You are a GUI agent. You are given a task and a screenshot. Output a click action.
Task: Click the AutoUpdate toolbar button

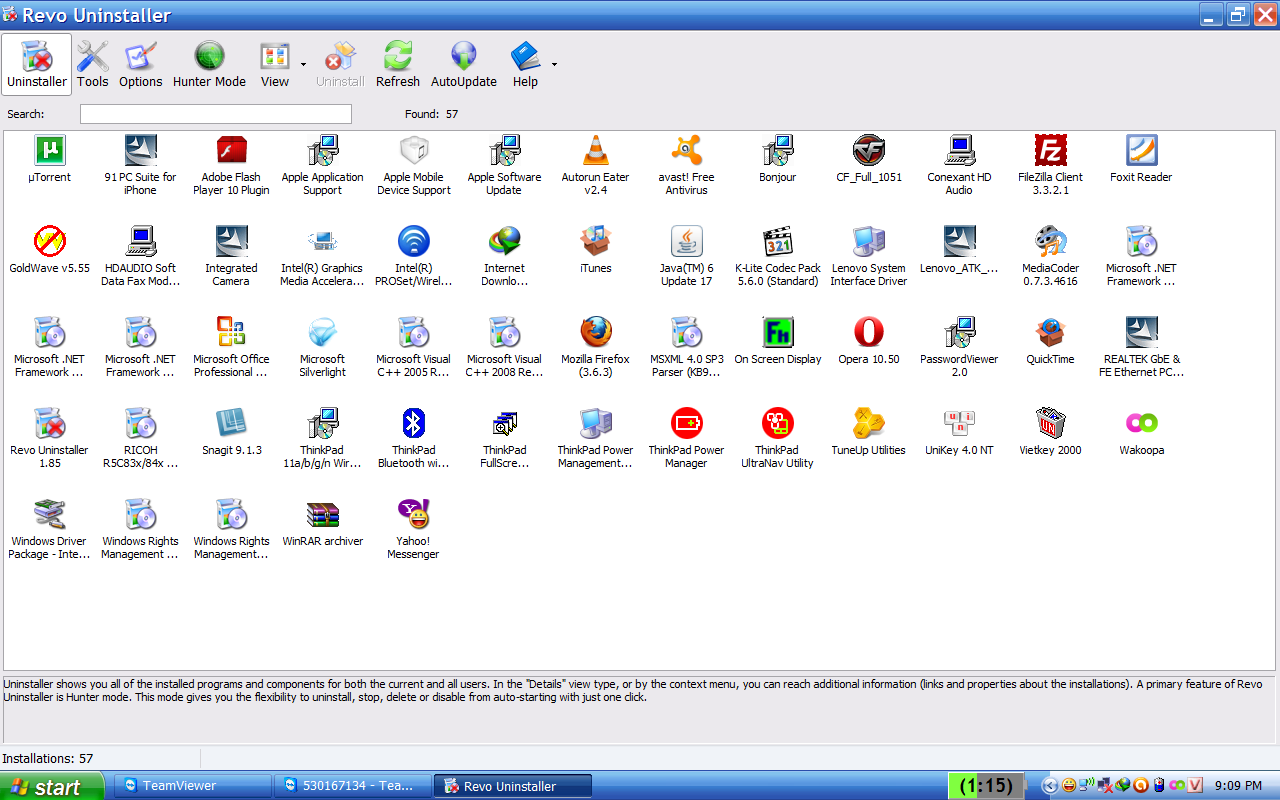click(x=464, y=64)
